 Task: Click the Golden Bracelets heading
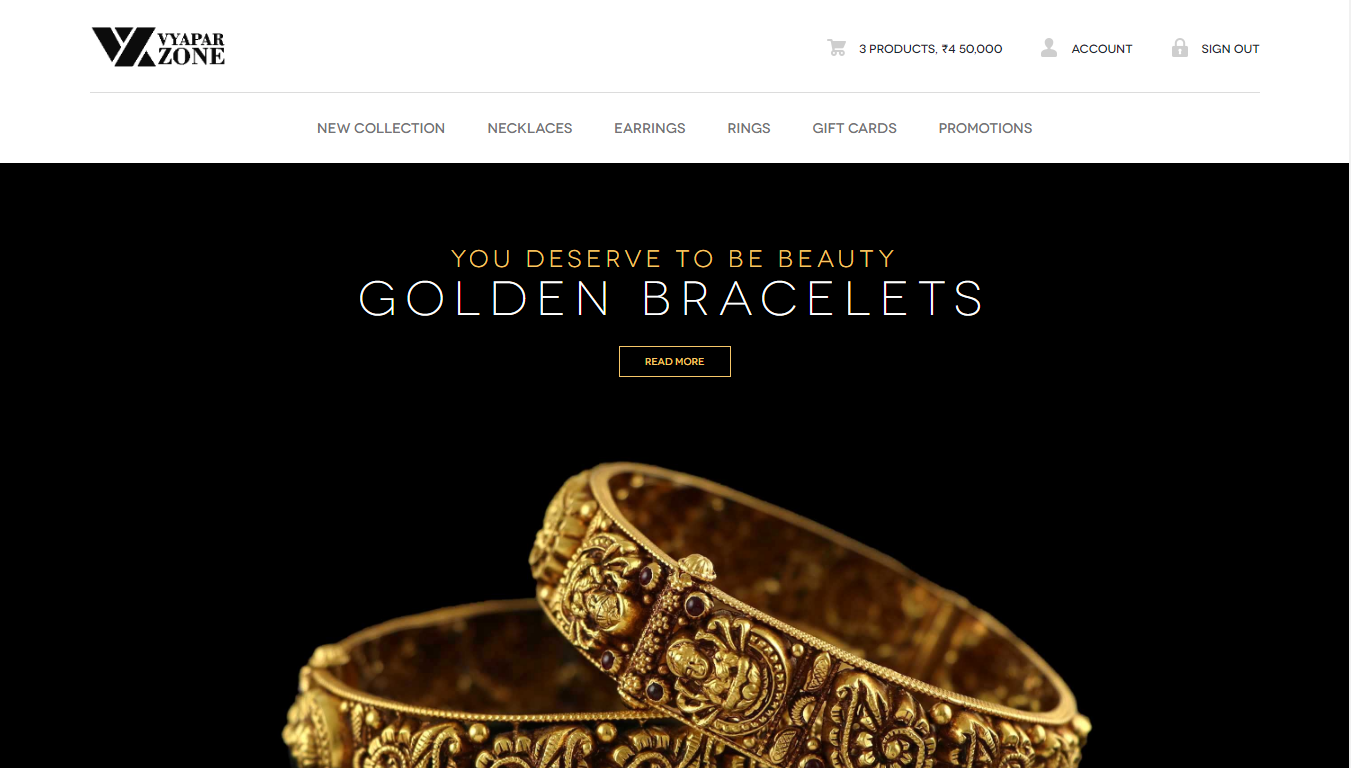[x=672, y=299]
